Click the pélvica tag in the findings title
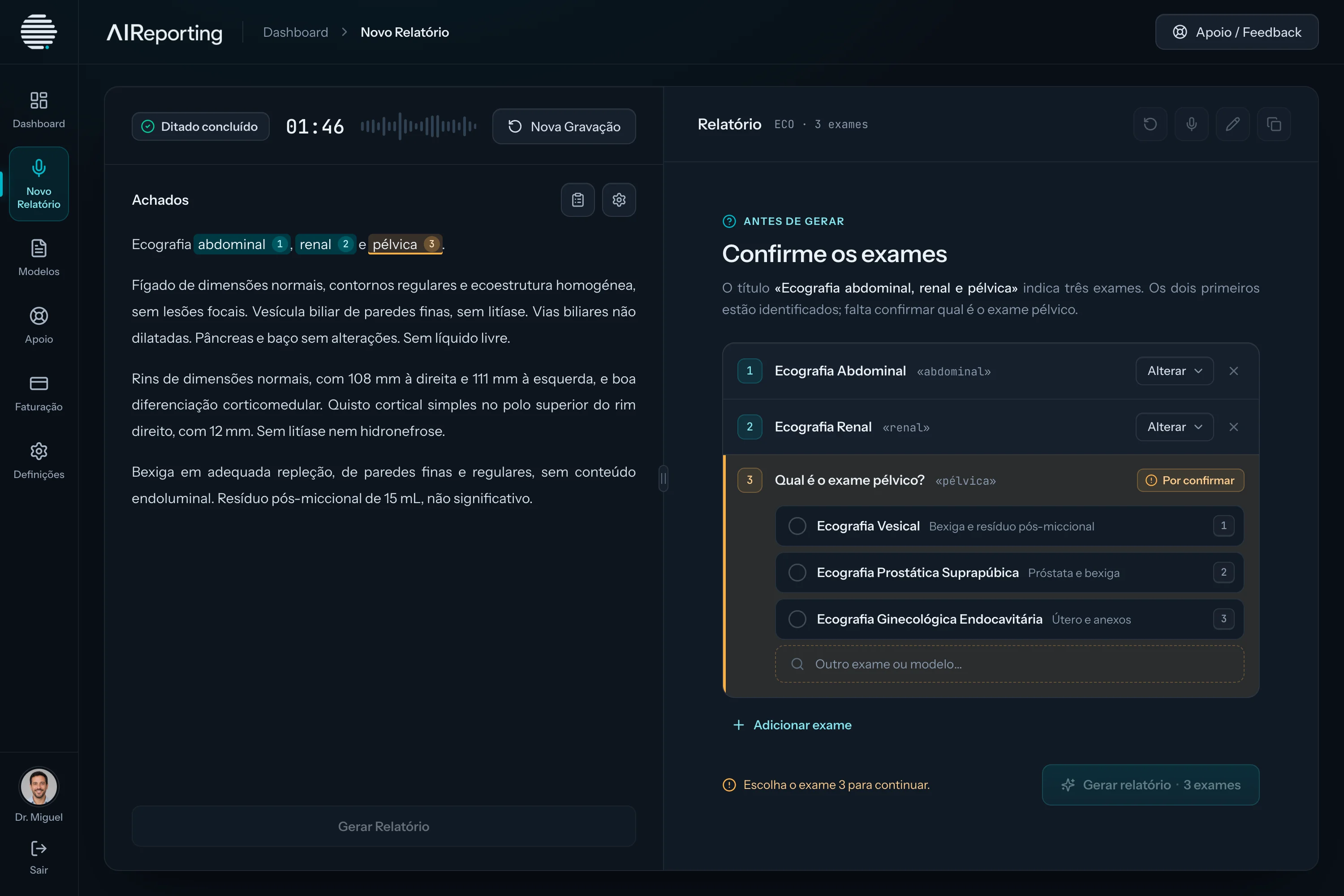Image resolution: width=1344 pixels, height=896 pixels. tap(405, 245)
